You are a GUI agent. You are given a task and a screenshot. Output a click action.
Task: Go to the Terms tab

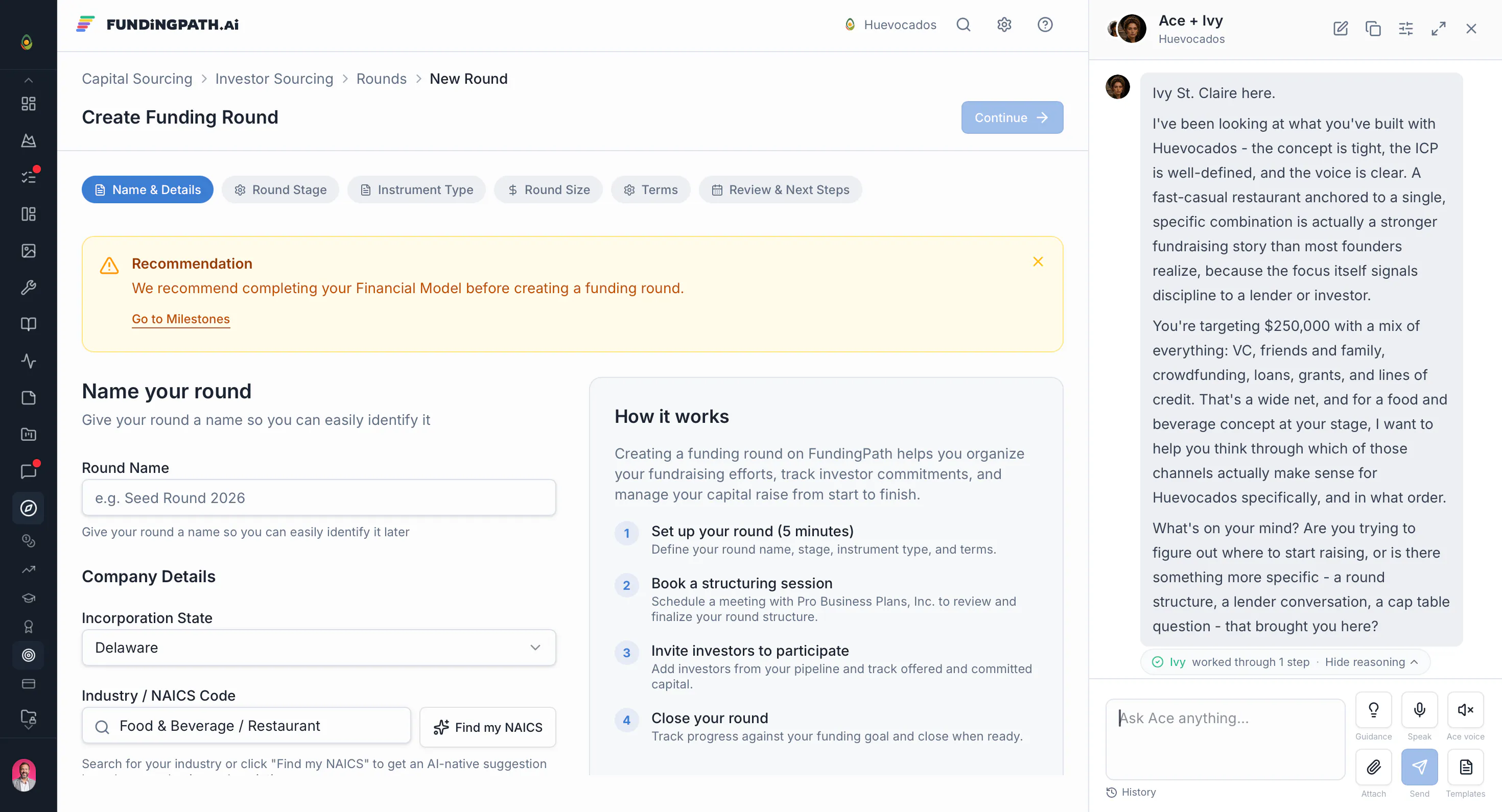(x=651, y=189)
